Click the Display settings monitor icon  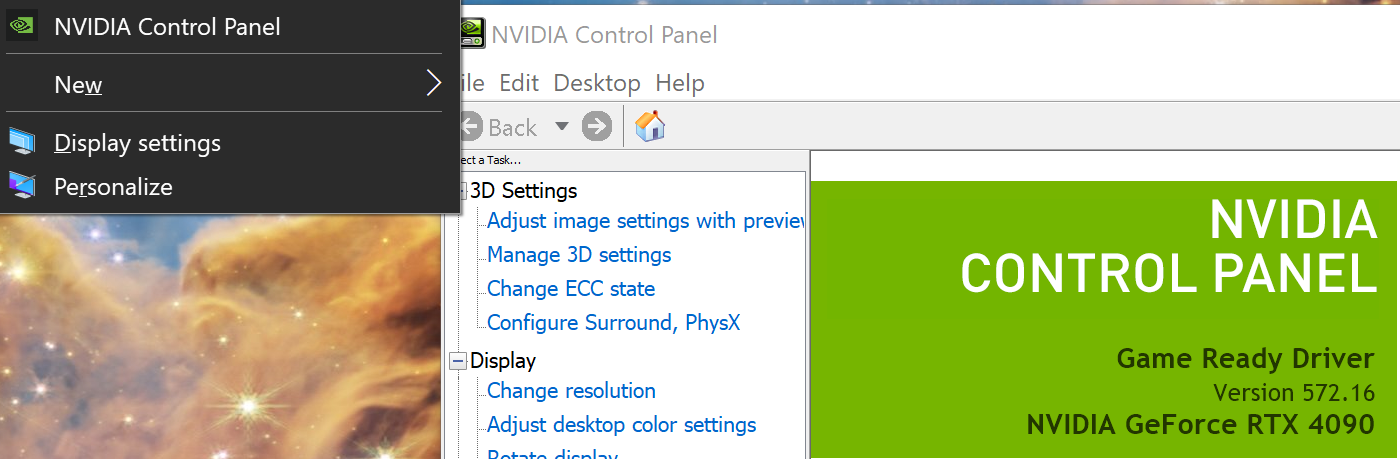click(x=22, y=143)
